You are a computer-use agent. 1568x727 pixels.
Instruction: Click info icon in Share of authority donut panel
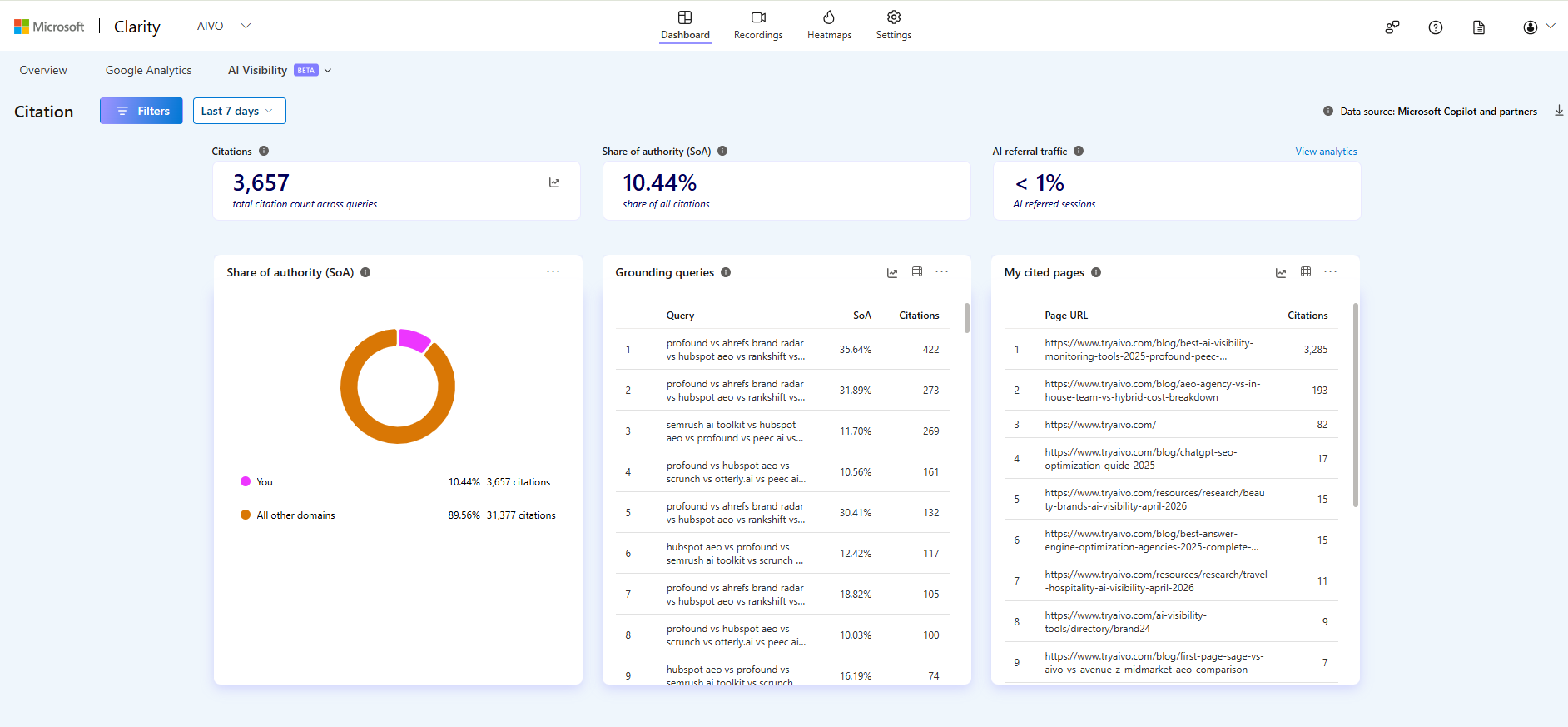(x=365, y=272)
